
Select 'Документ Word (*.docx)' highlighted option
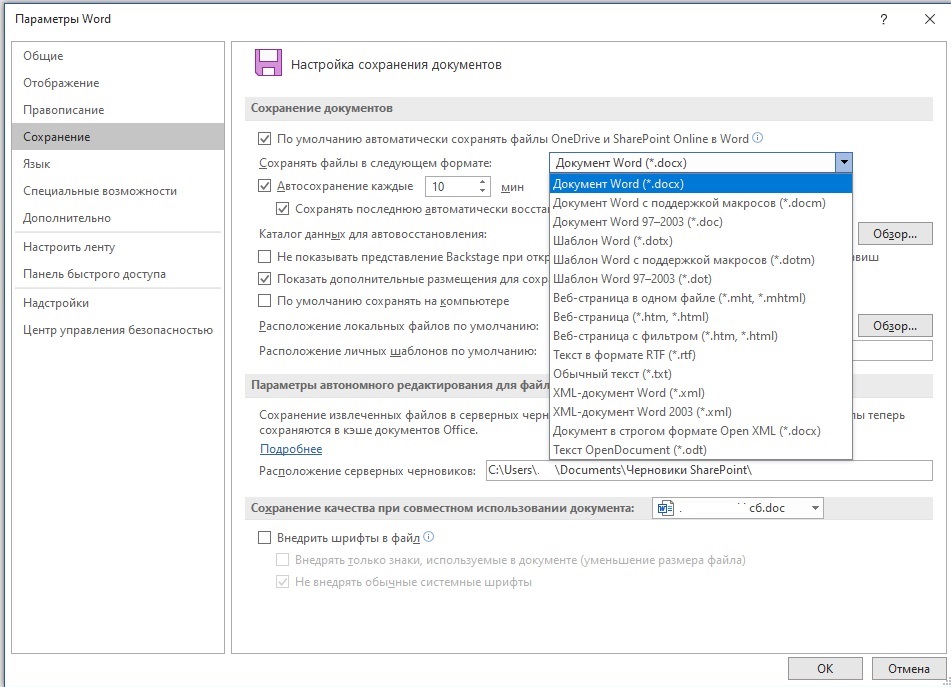point(701,184)
